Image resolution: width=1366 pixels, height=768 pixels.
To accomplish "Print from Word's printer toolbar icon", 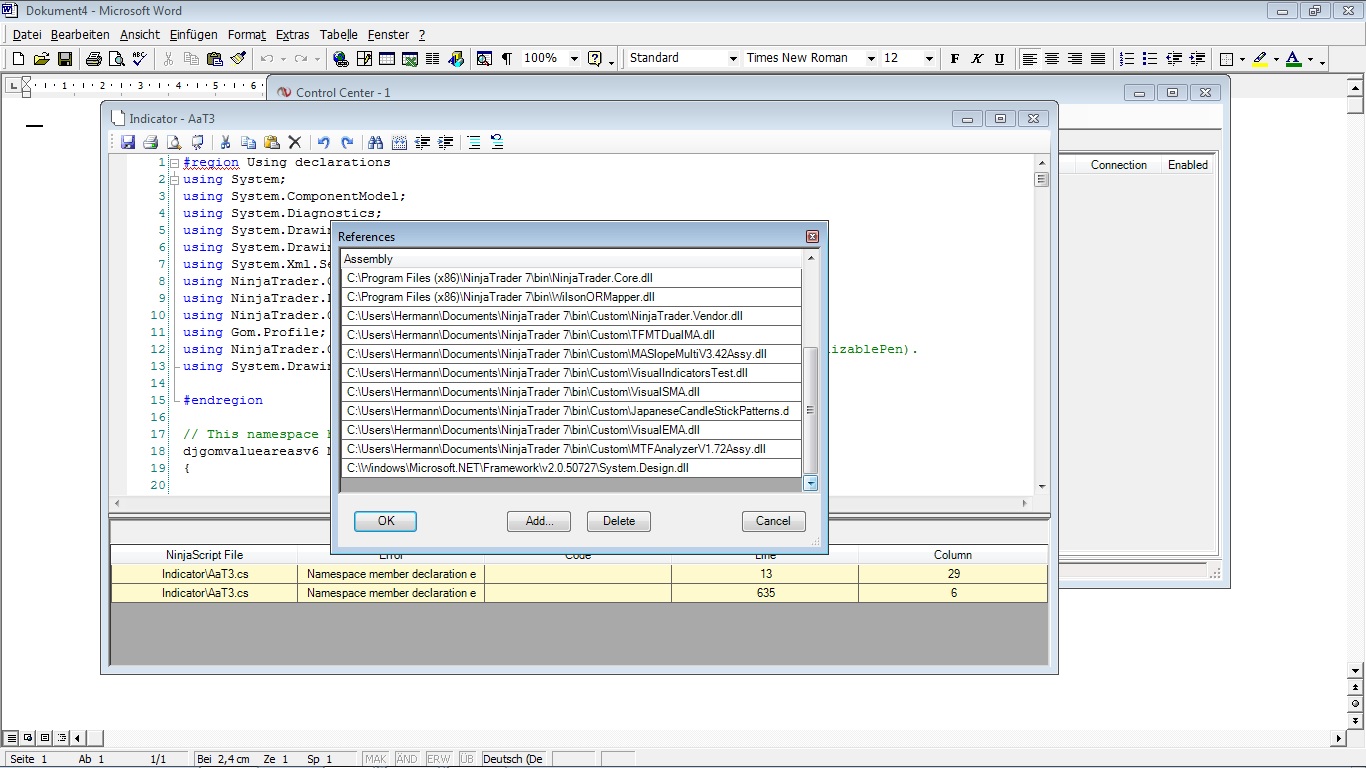I will (94, 59).
